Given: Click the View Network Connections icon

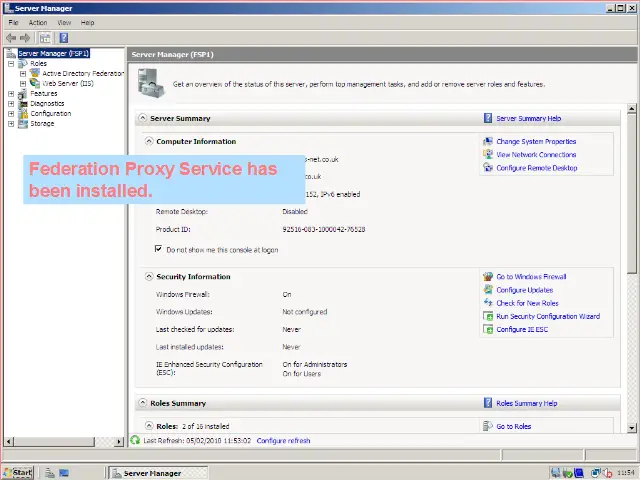Looking at the screenshot, I should pyautogui.click(x=488, y=155).
